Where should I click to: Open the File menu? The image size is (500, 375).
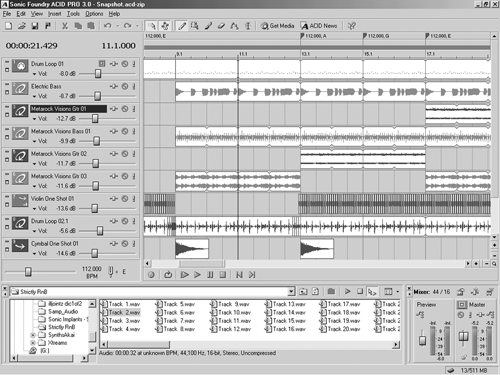(x=7, y=14)
